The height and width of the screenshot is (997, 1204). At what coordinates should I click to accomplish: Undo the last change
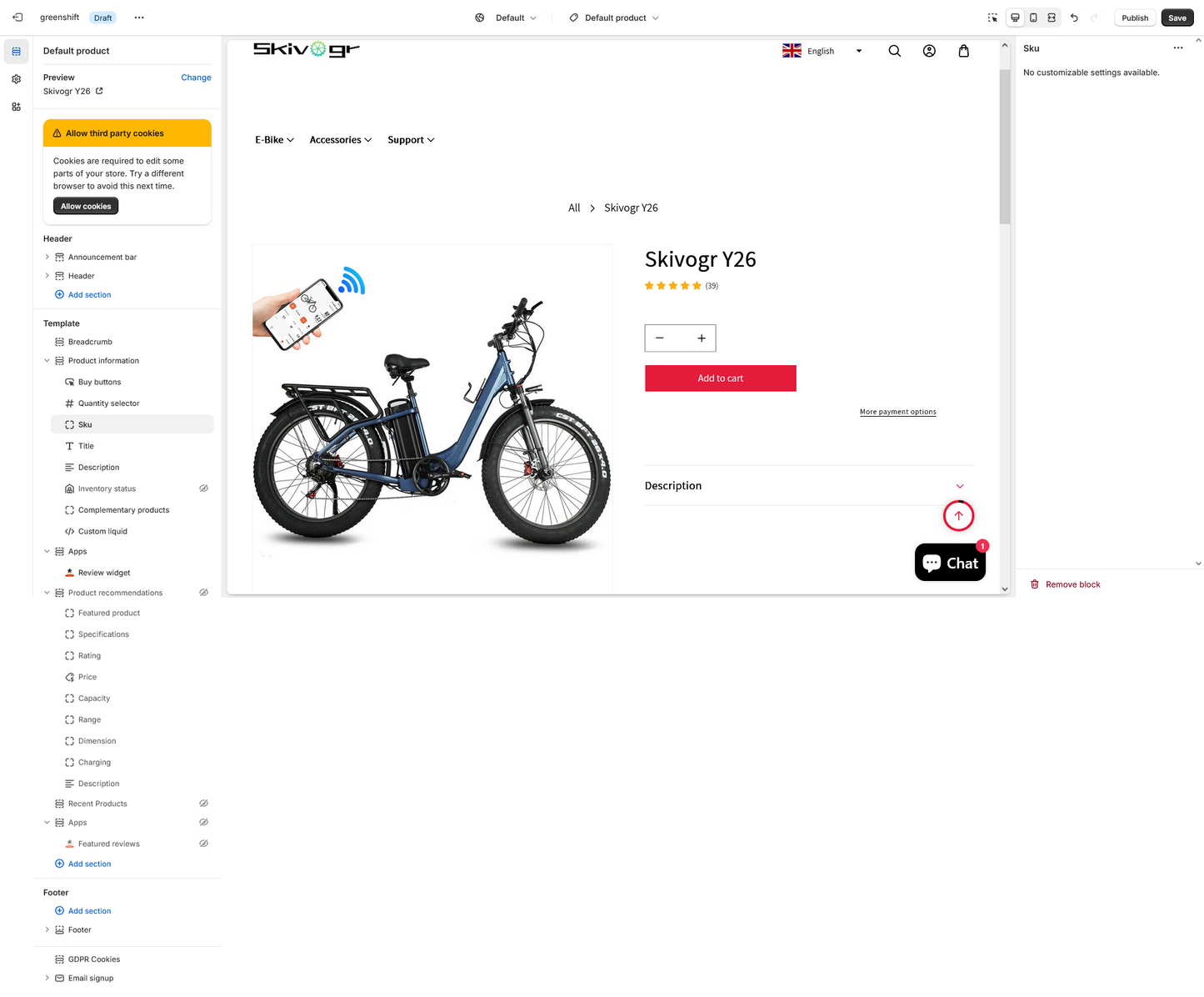pos(1074,18)
